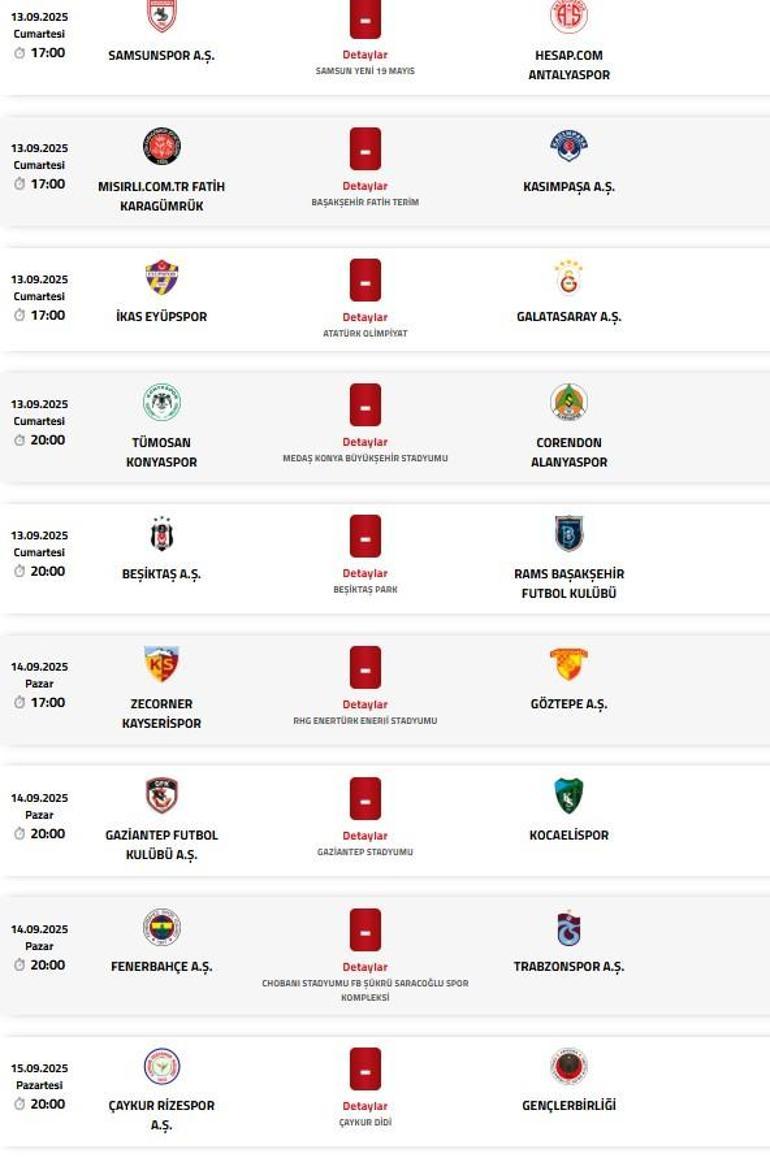
Task: Click the Gençlerbirliği club logo
Action: [568, 1066]
